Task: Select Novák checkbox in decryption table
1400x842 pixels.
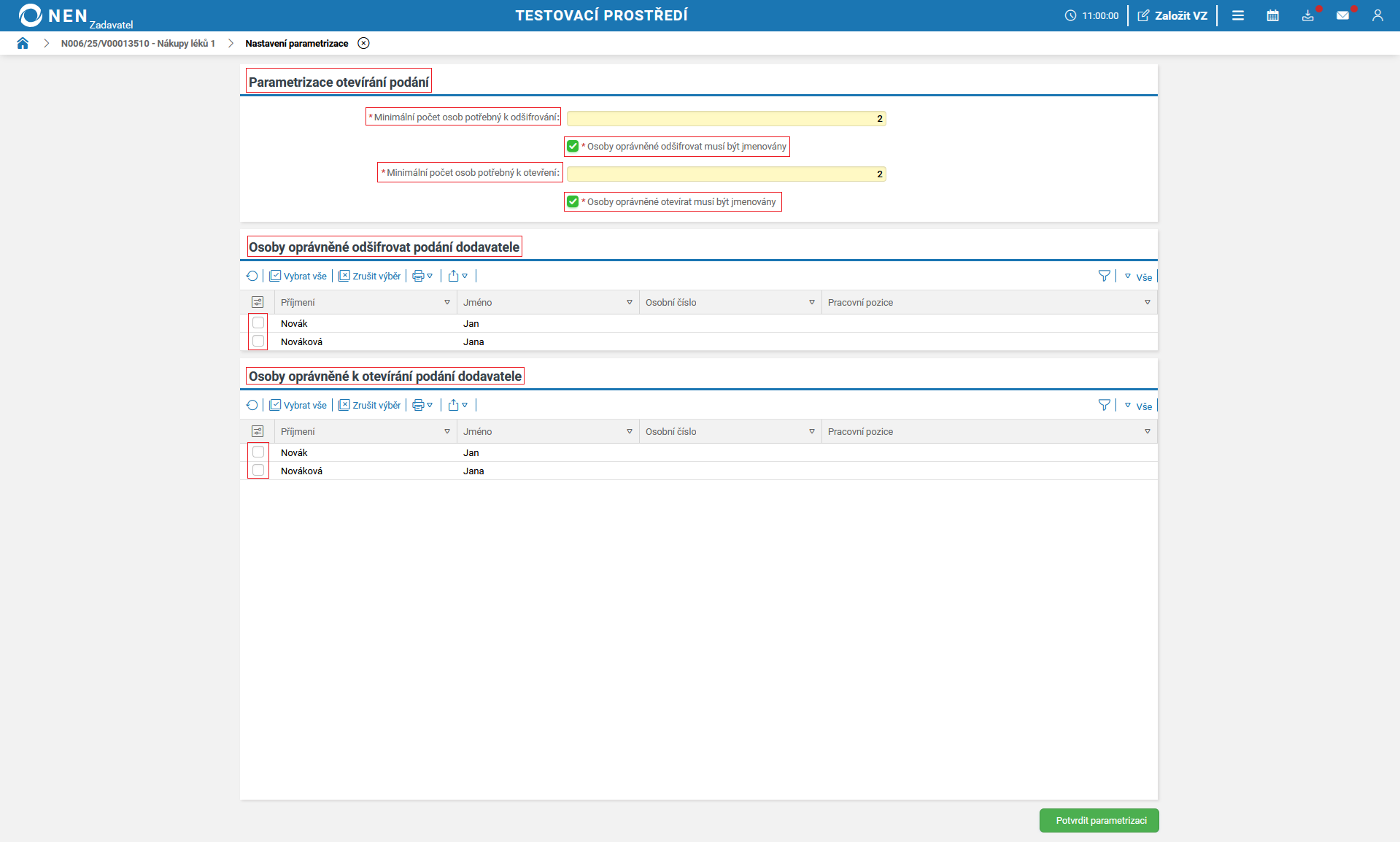Action: tap(258, 322)
